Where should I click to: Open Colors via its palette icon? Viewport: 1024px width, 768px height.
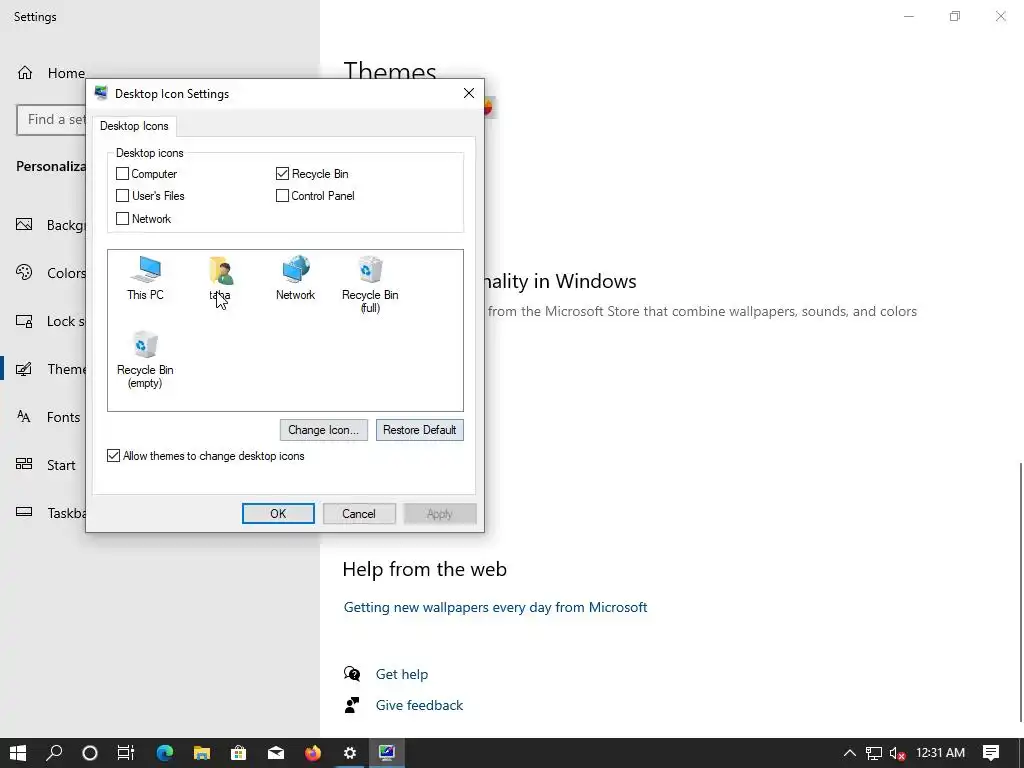pyautogui.click(x=24, y=272)
